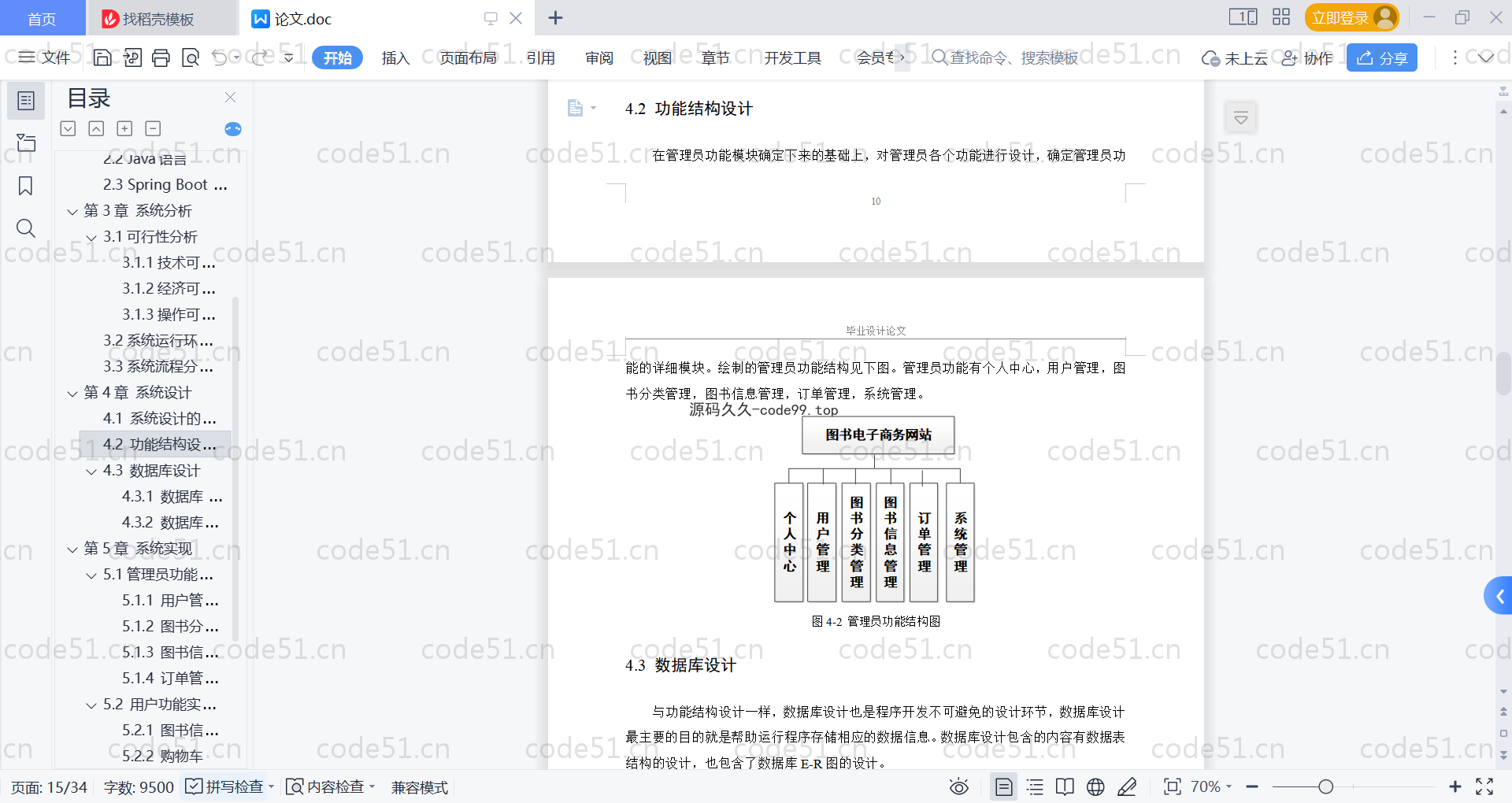Open the 文件 menu
1512x803 pixels.
(x=45, y=57)
